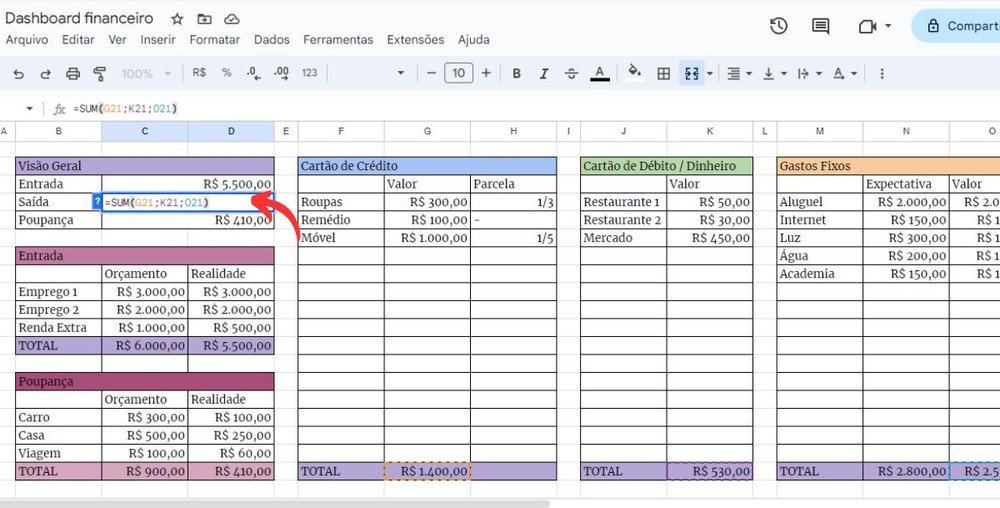Select Viagem realidade R$ 60,00
Screen dimensions: 1000x508
point(231,453)
